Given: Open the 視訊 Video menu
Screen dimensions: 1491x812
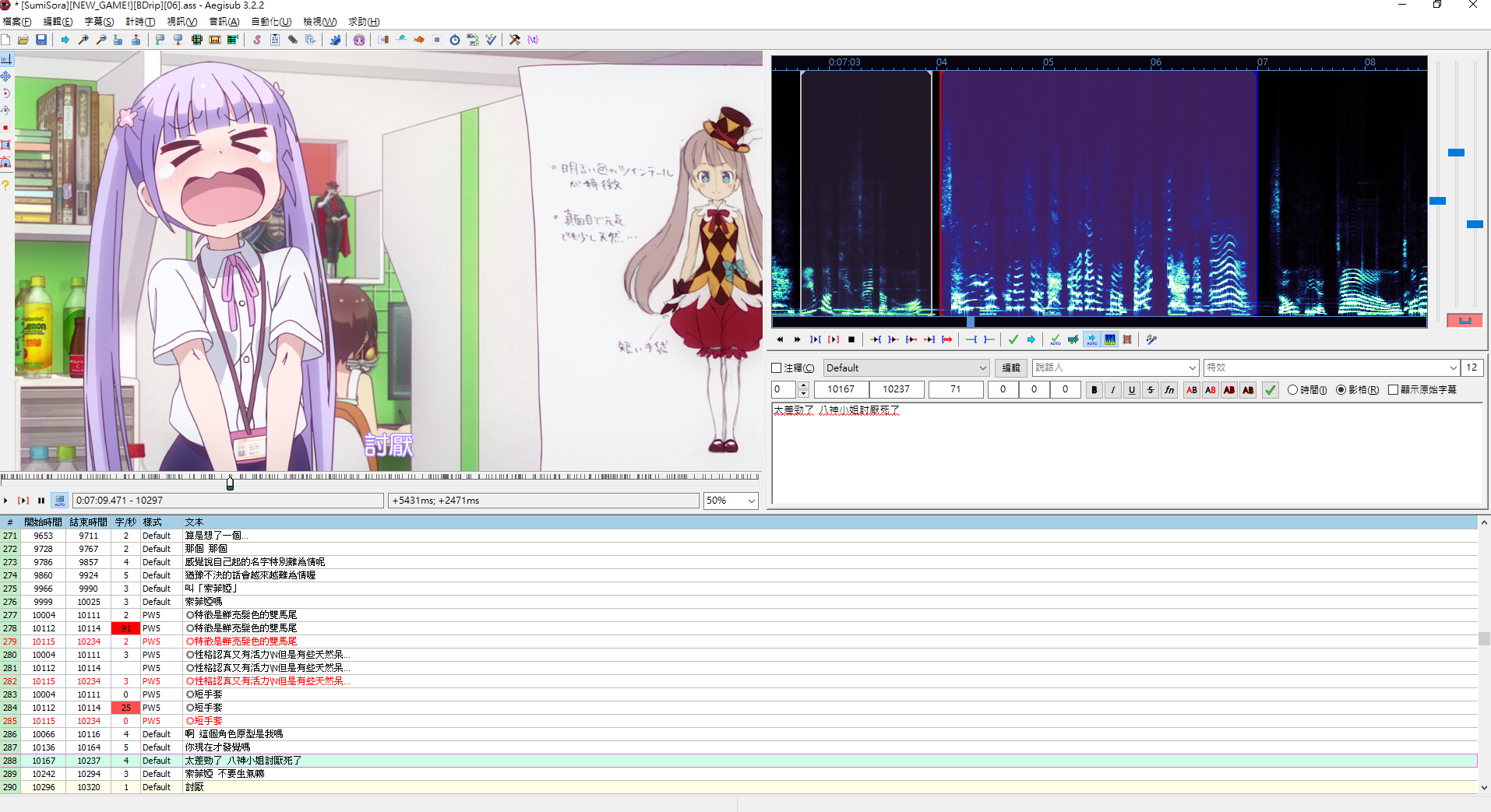Looking at the screenshot, I should tap(182, 22).
